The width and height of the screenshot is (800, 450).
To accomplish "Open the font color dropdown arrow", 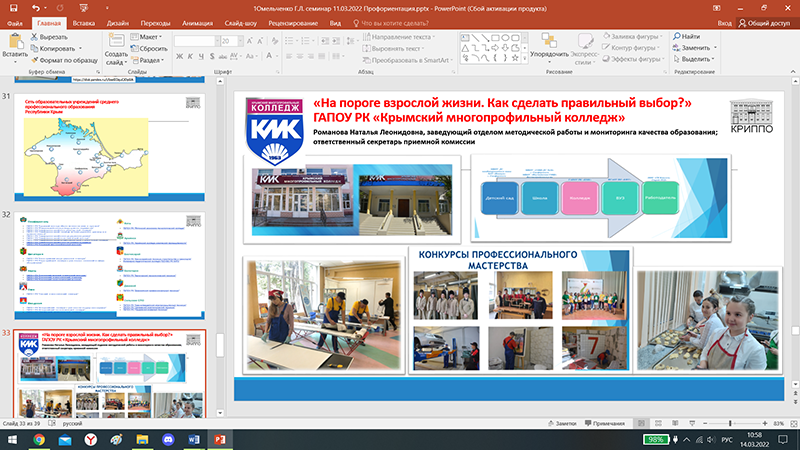I will coord(276,56).
